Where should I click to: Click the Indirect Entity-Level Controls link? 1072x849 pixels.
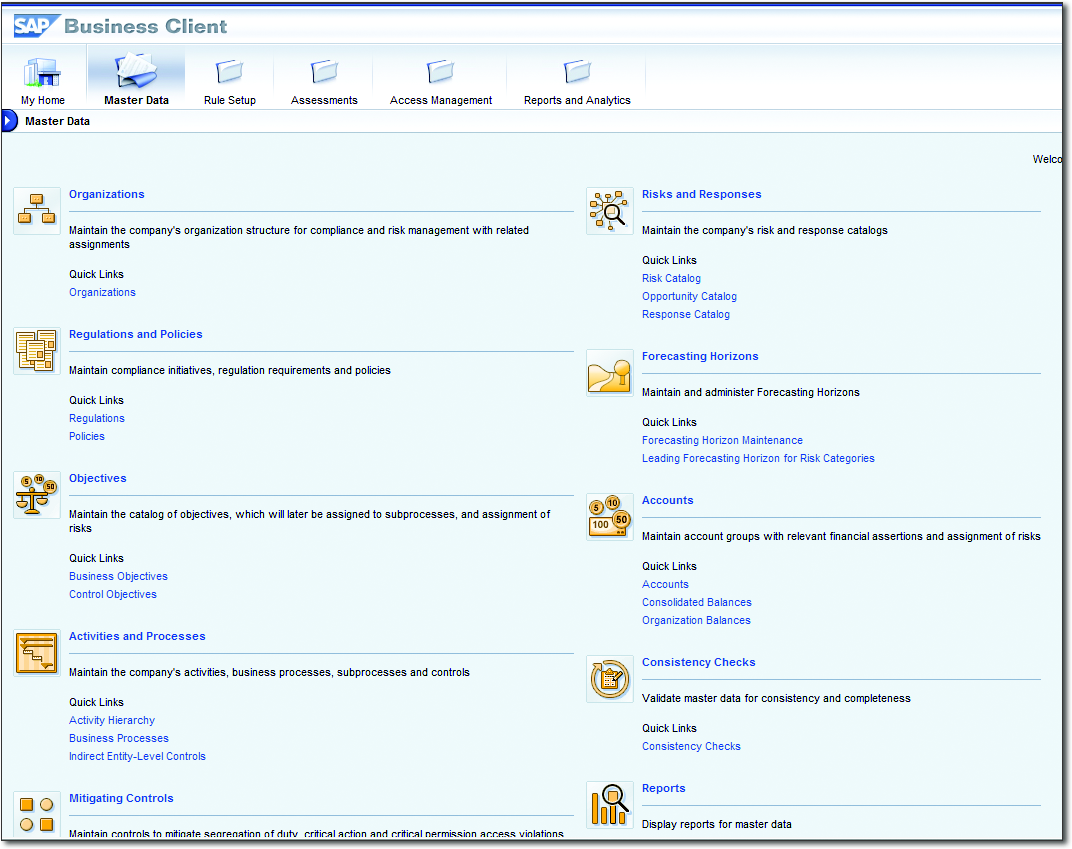coord(137,757)
